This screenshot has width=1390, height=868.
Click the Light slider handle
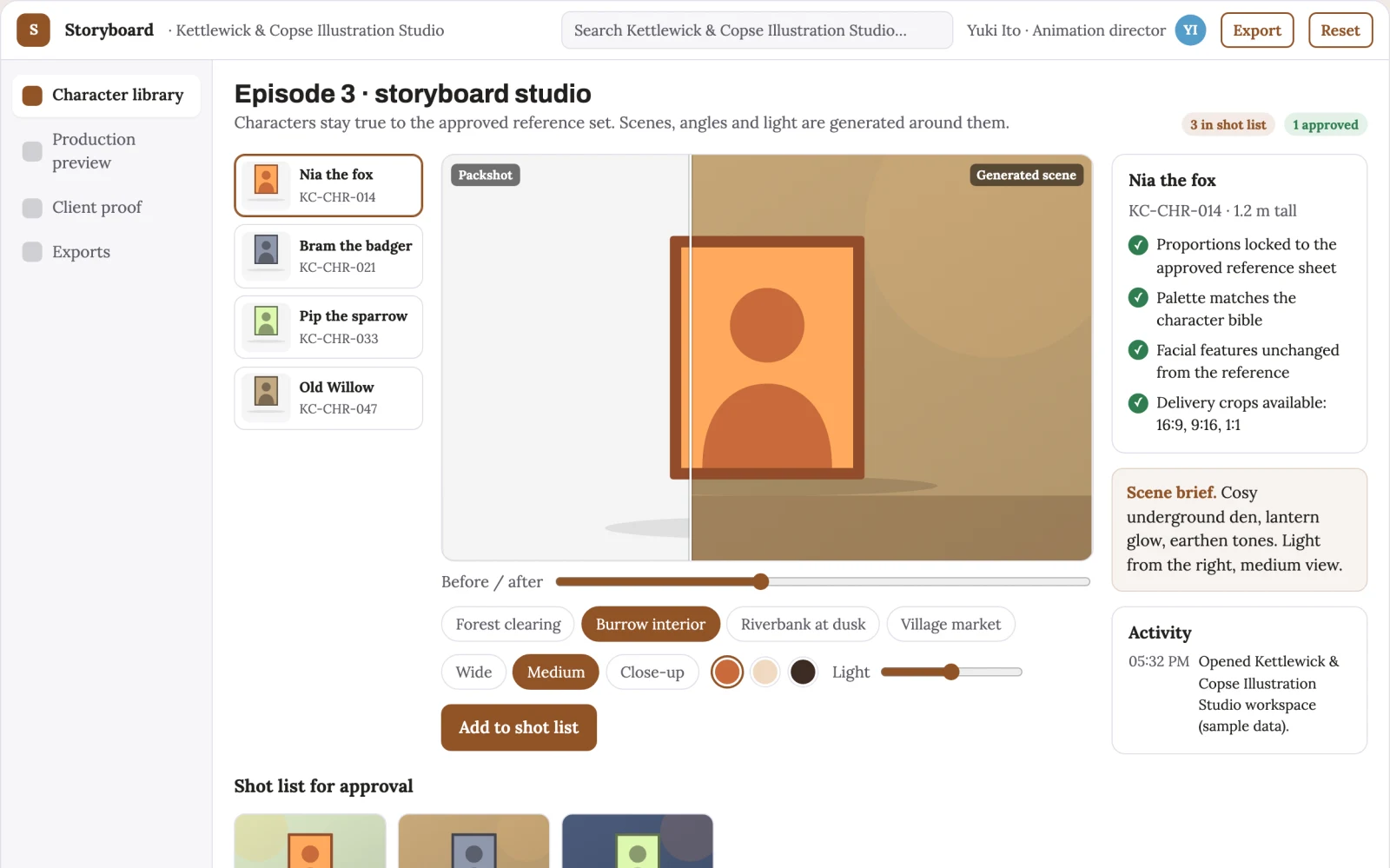[x=951, y=672]
